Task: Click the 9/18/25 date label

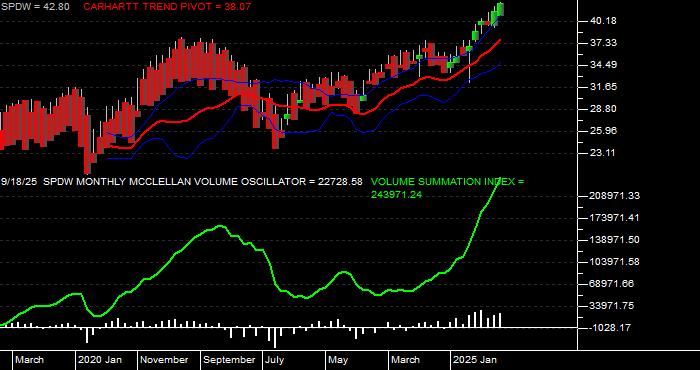Action: [19, 182]
